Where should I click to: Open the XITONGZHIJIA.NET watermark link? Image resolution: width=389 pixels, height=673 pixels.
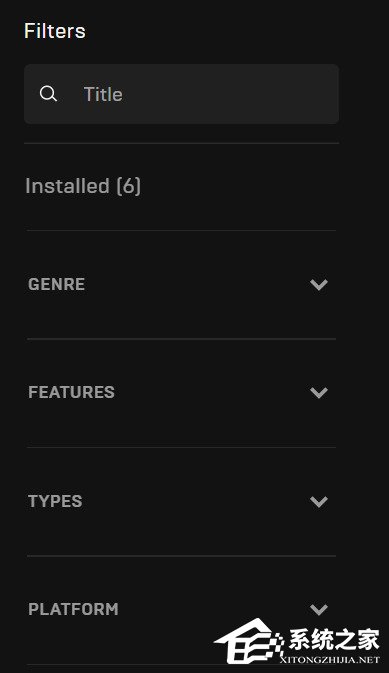coord(330,660)
